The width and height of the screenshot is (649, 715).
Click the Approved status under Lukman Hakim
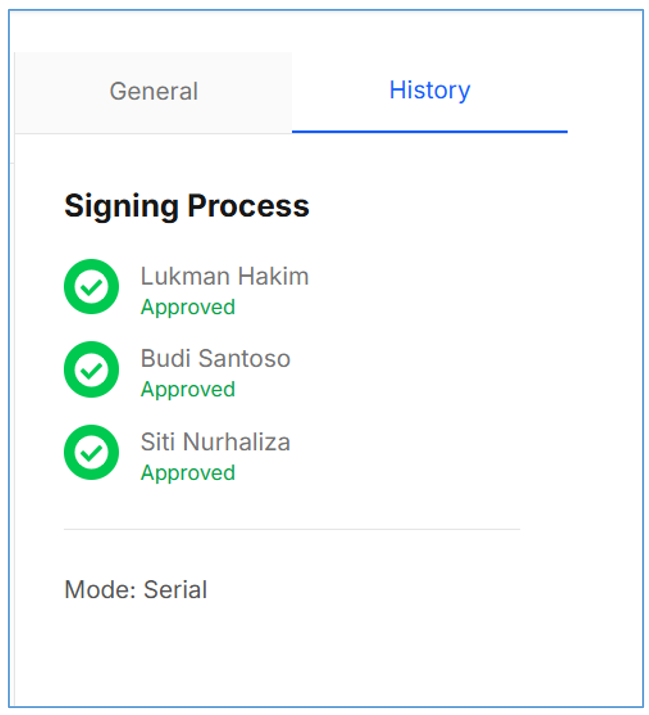[x=188, y=307]
